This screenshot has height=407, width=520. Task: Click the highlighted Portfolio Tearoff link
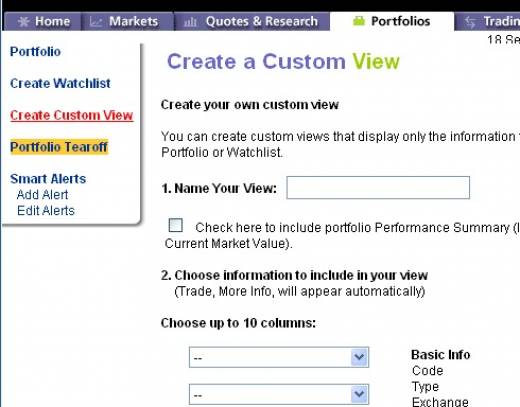(59, 147)
